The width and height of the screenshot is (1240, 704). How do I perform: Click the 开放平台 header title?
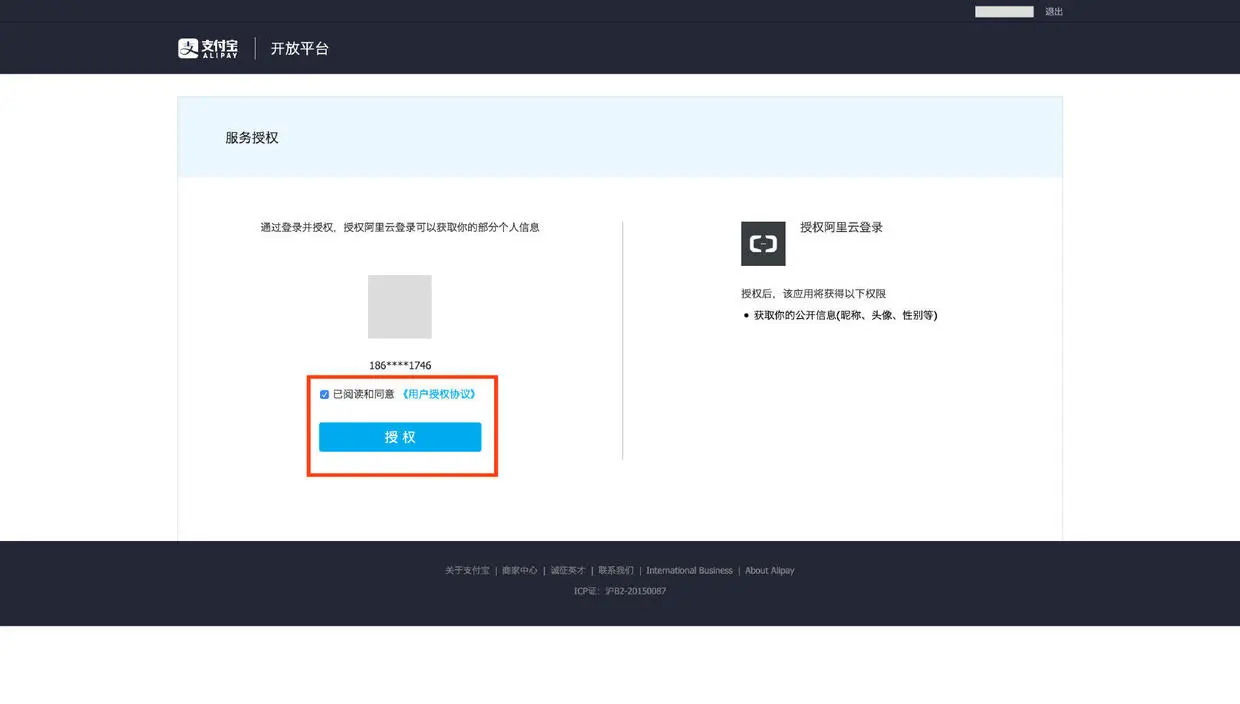tap(300, 48)
